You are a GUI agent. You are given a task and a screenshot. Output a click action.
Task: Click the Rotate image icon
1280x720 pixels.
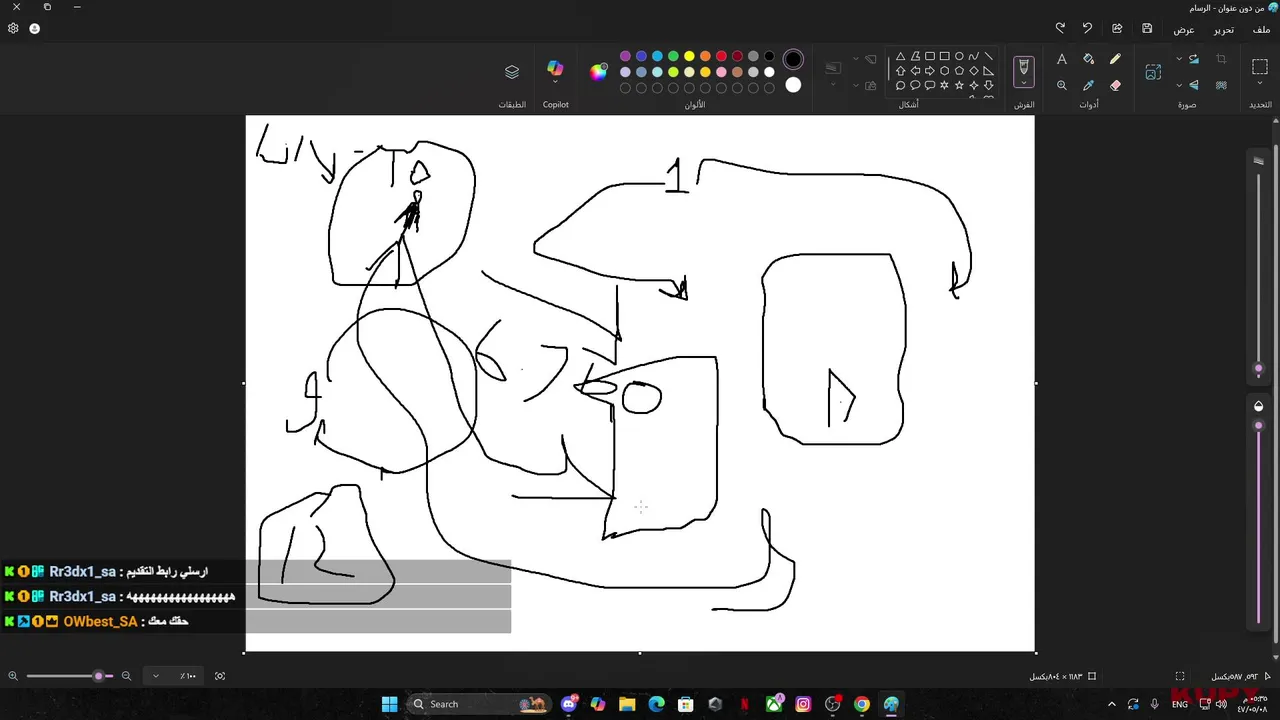point(1193,58)
